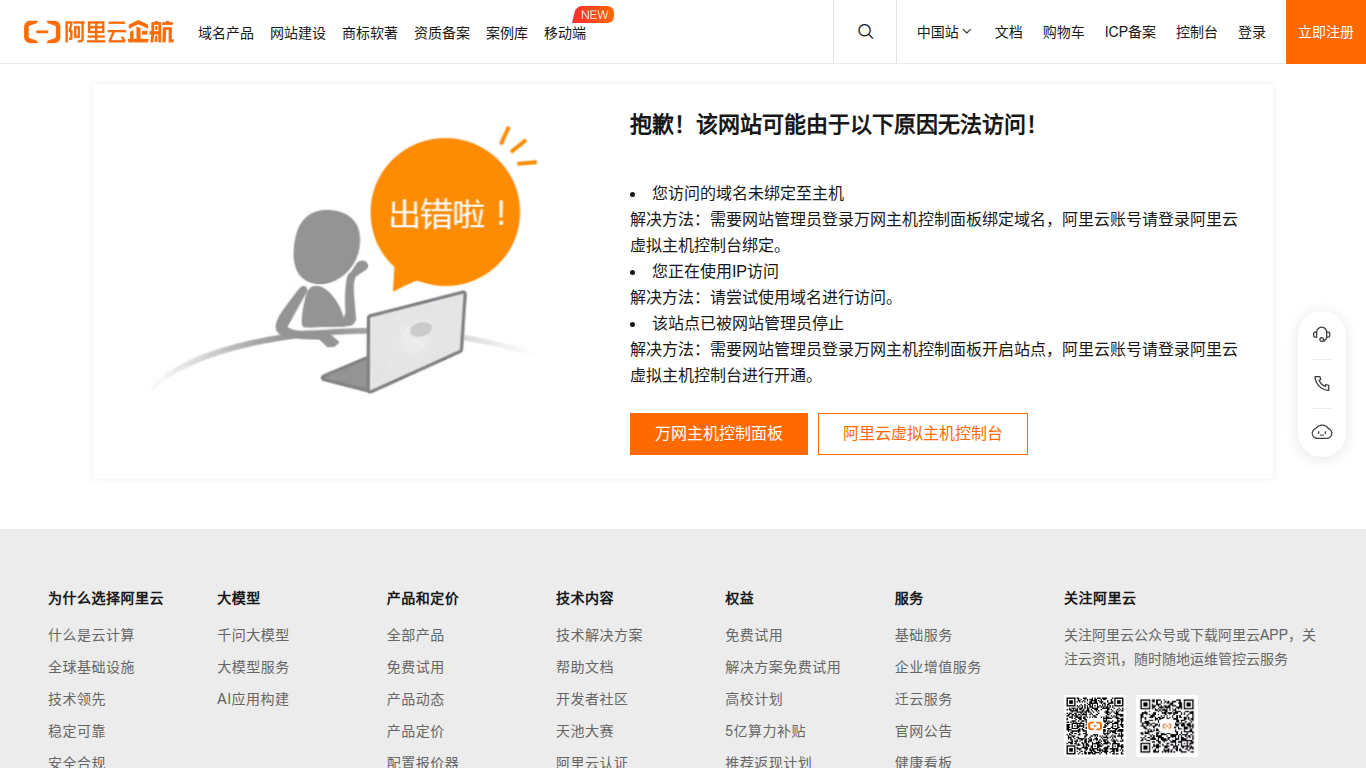The image size is (1366, 768).
Task: Go to 文档 in the top bar
Action: click(1009, 32)
